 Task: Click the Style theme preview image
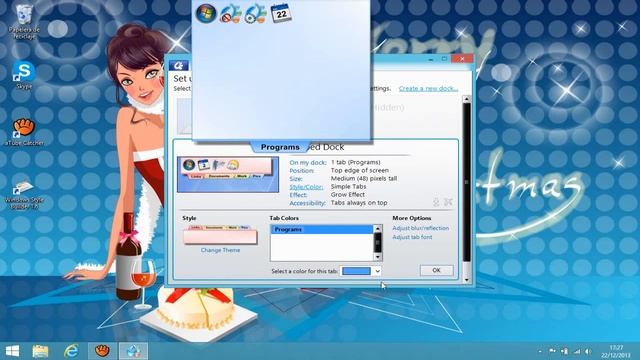coord(220,235)
